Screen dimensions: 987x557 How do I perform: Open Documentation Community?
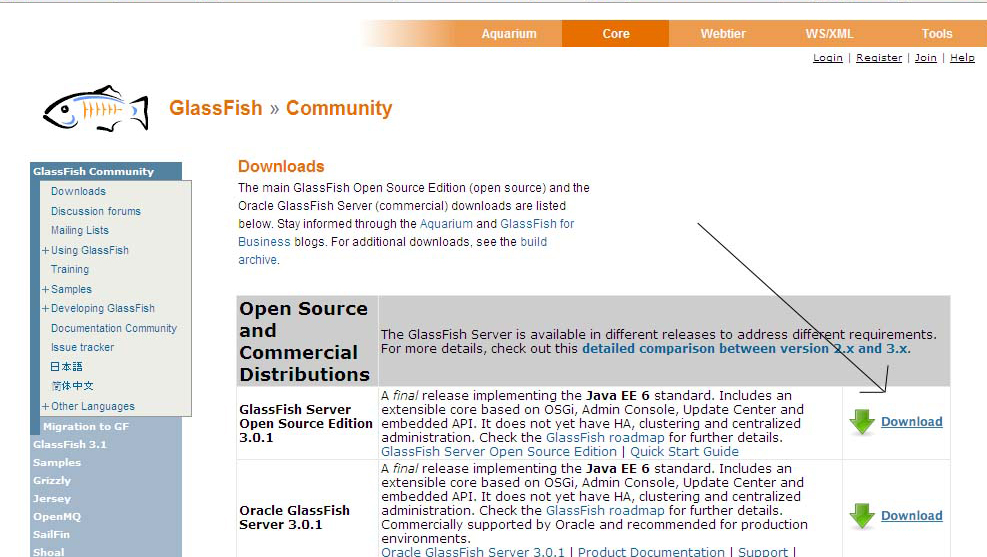click(x=114, y=329)
